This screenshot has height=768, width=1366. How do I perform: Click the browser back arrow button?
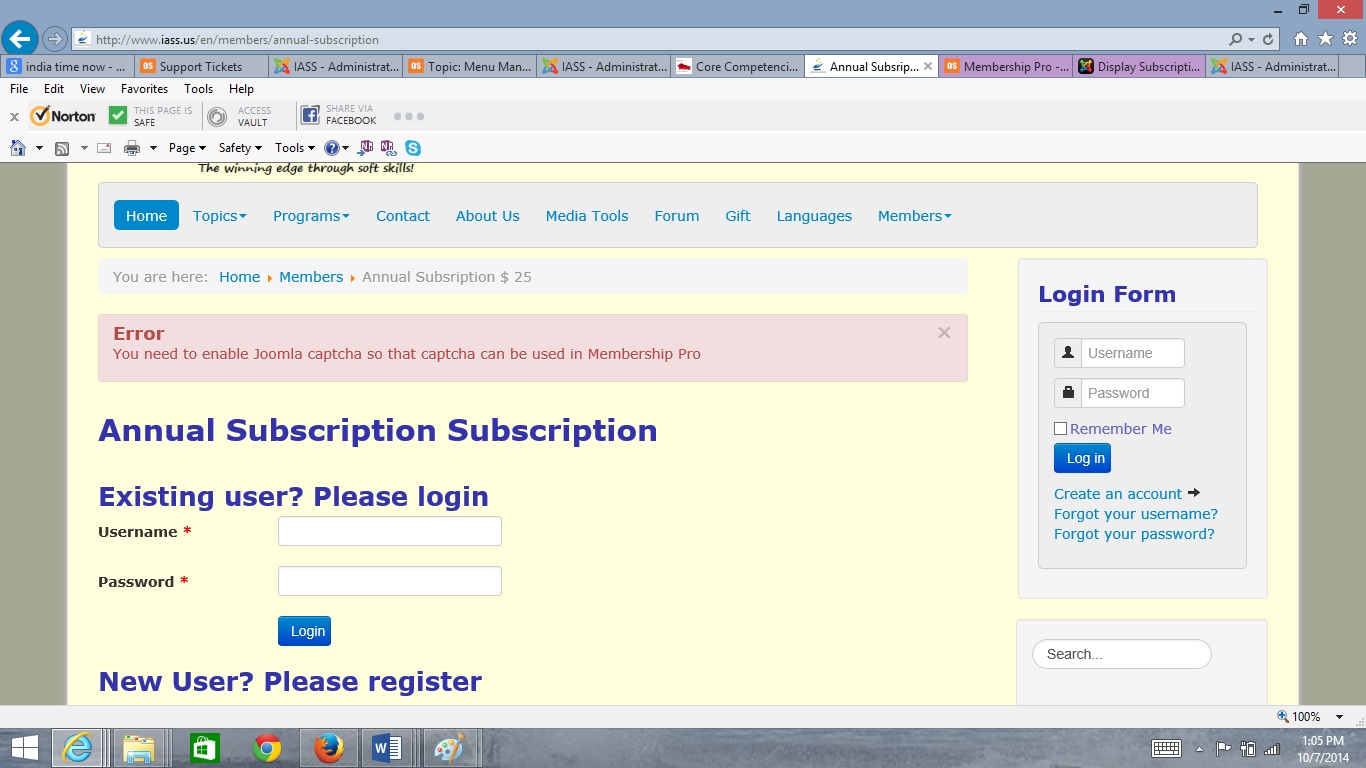pos(19,39)
